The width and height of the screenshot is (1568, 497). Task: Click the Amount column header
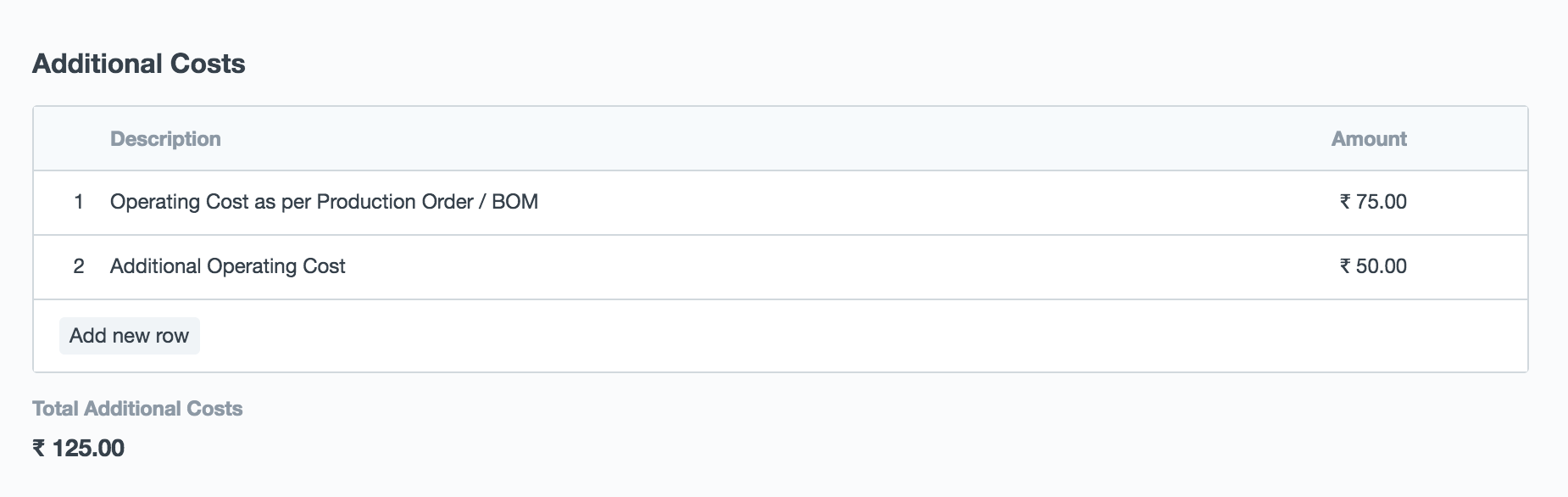point(1368,139)
